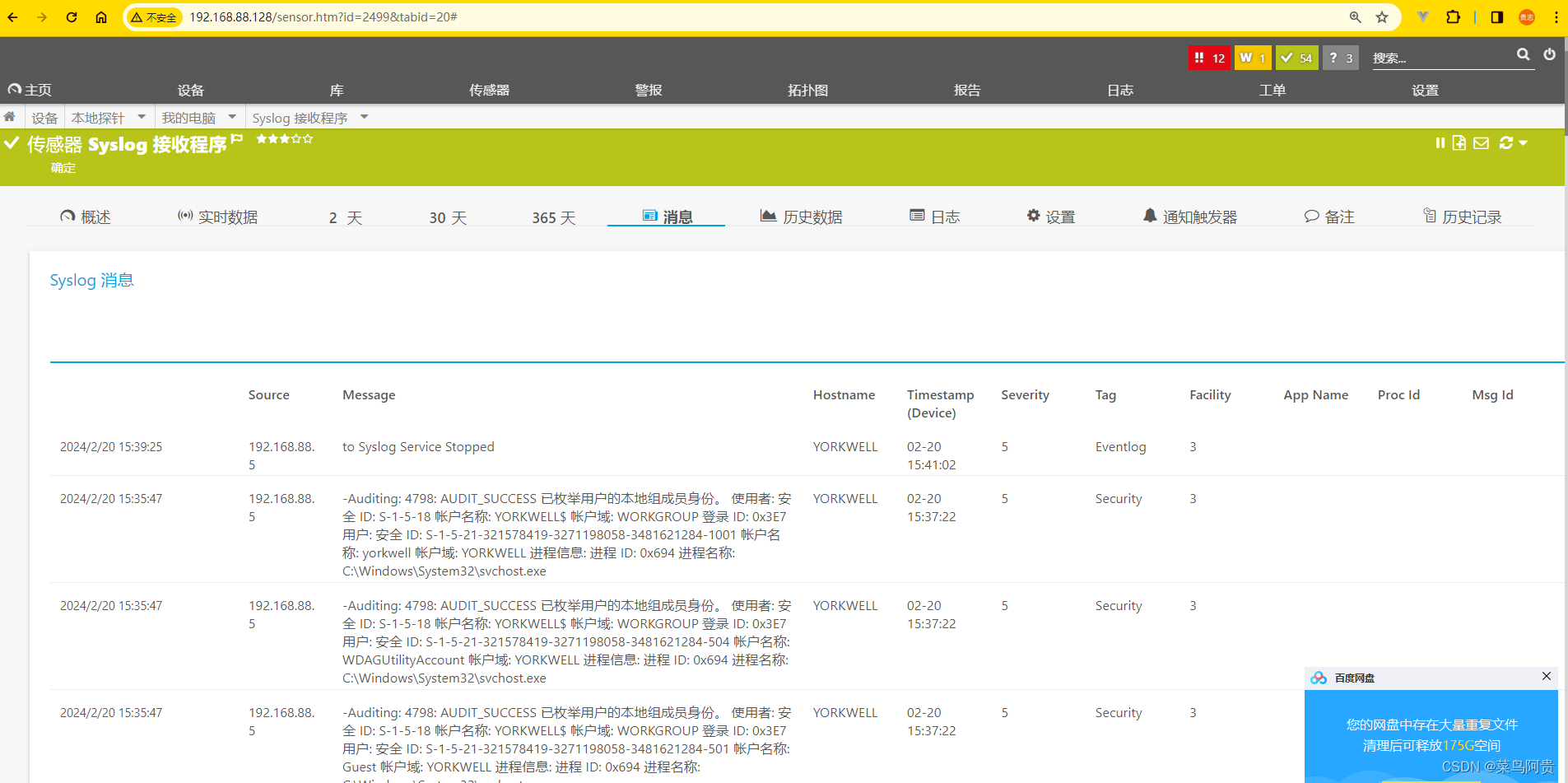
Task: Switch to the sensor 日志 tab
Action: pos(935,217)
